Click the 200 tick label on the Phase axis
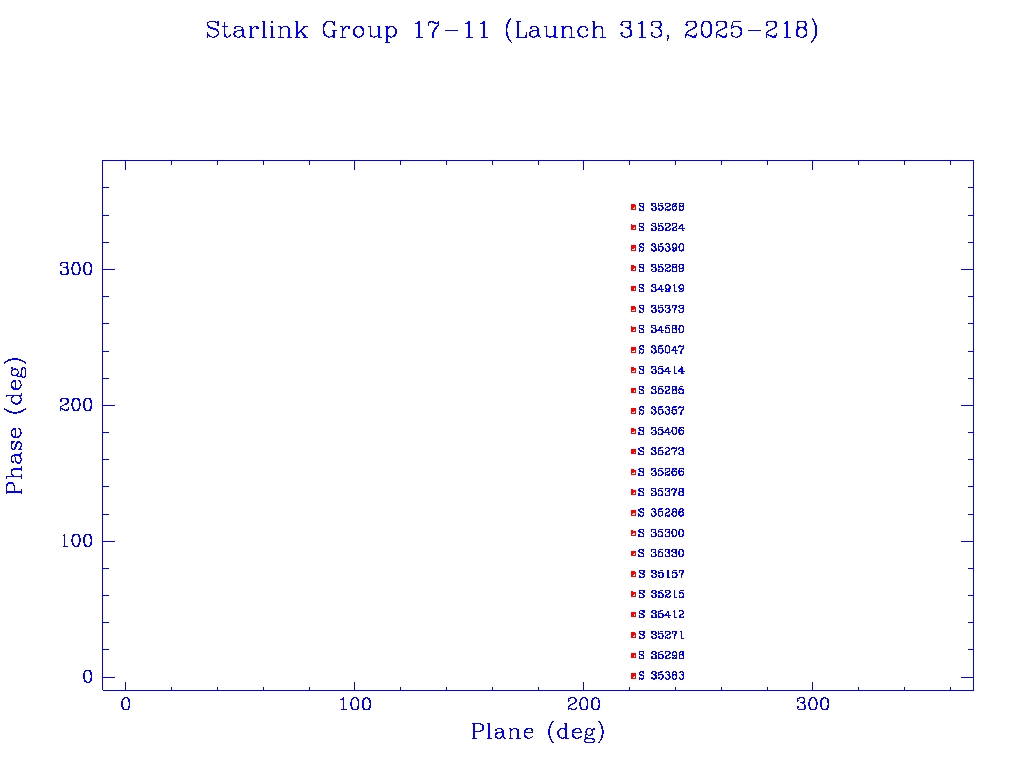This screenshot has width=1024, height=768. (77, 405)
